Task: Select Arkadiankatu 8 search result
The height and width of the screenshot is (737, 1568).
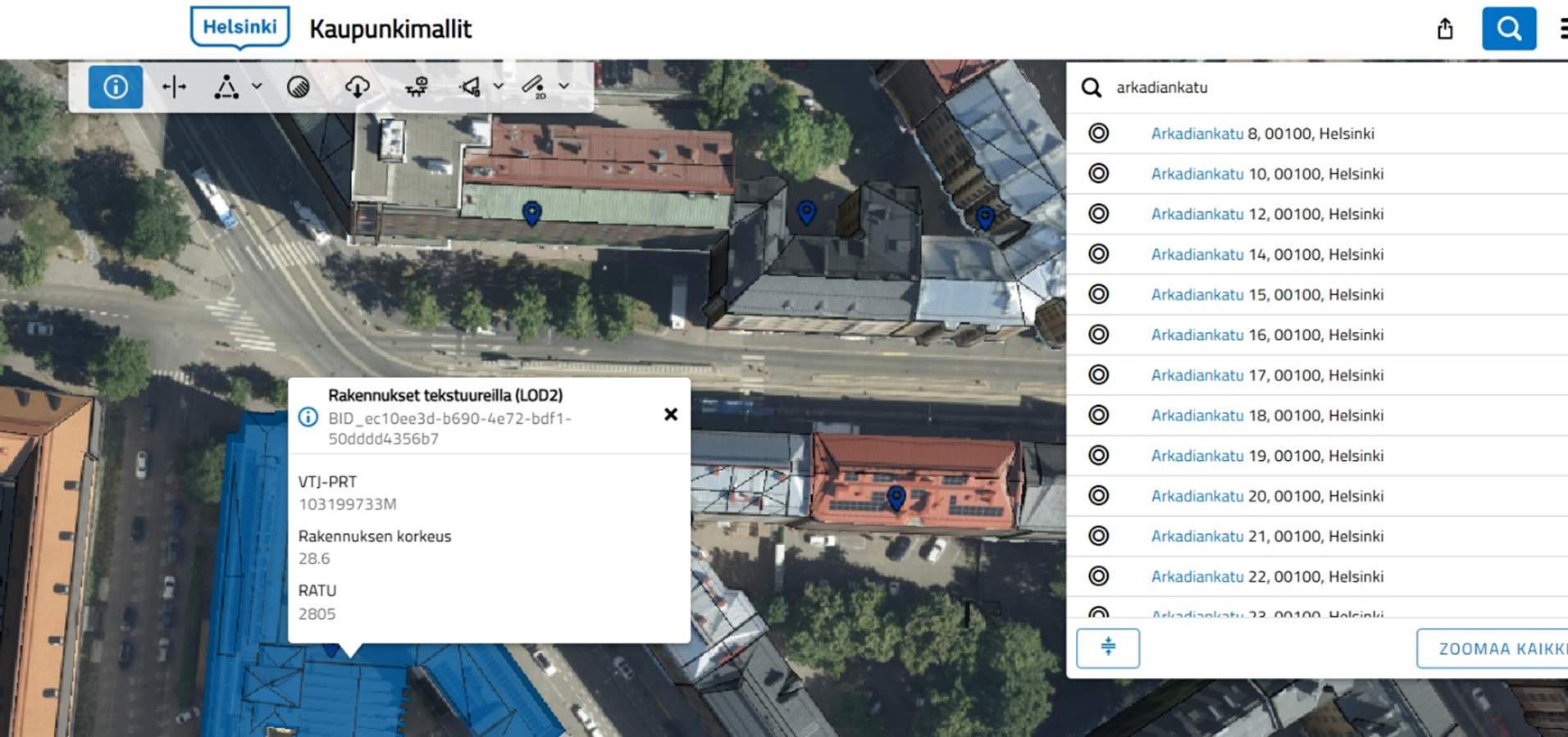Action: tap(1262, 134)
